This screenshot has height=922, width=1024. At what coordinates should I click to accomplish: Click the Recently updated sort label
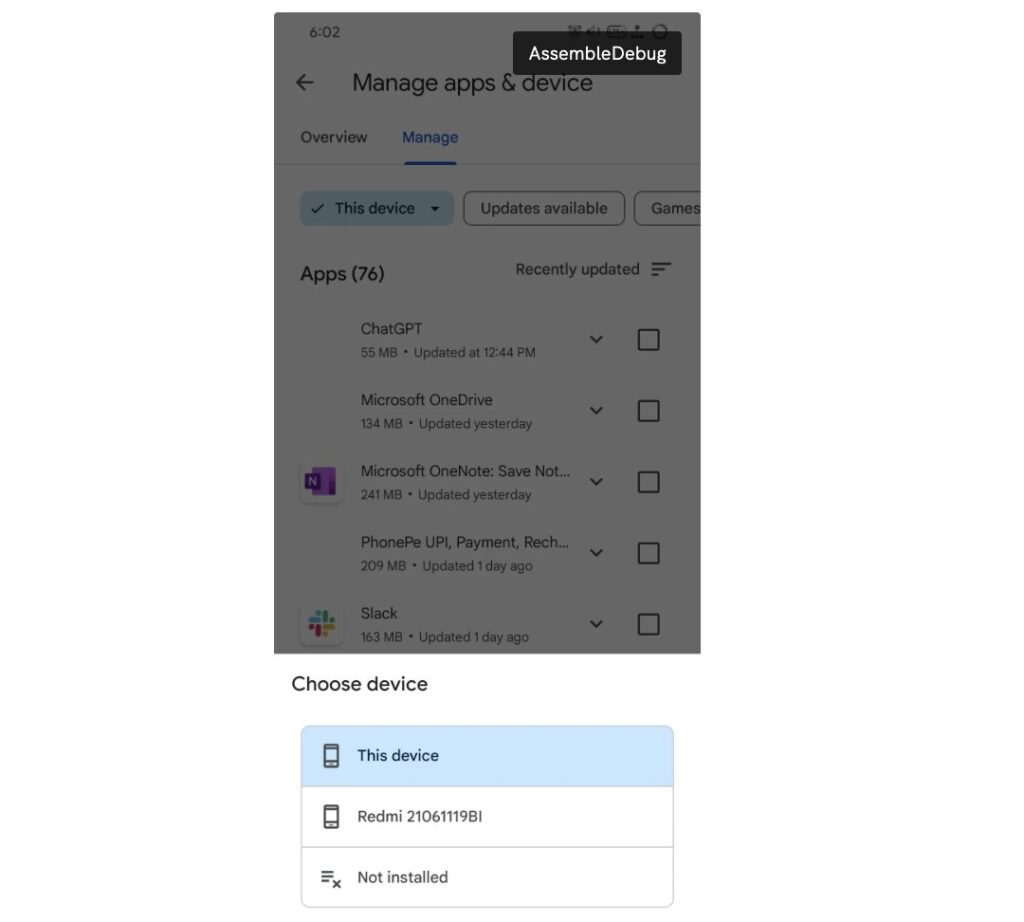tap(577, 269)
